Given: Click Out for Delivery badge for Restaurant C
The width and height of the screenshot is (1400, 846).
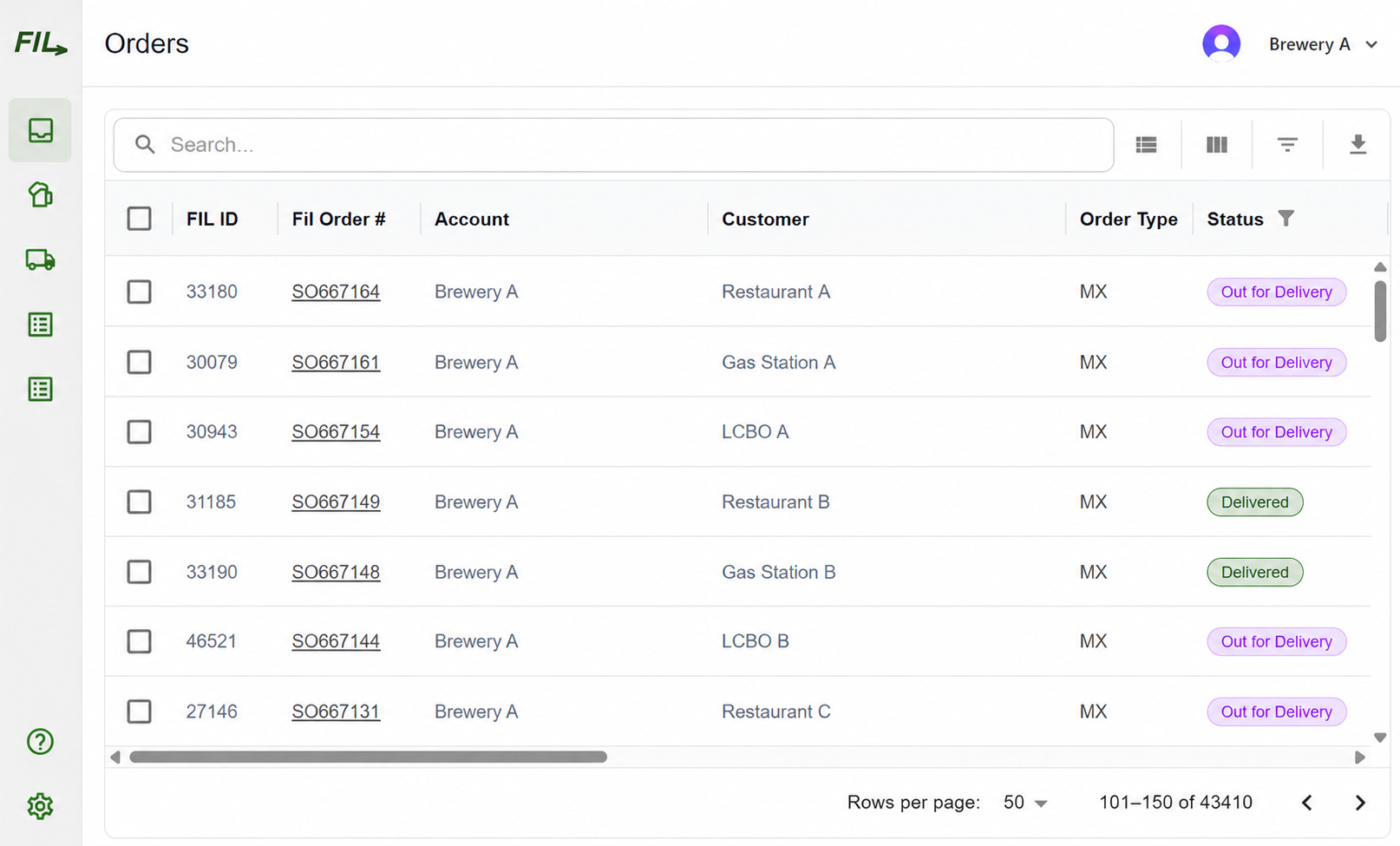Looking at the screenshot, I should (1276, 712).
